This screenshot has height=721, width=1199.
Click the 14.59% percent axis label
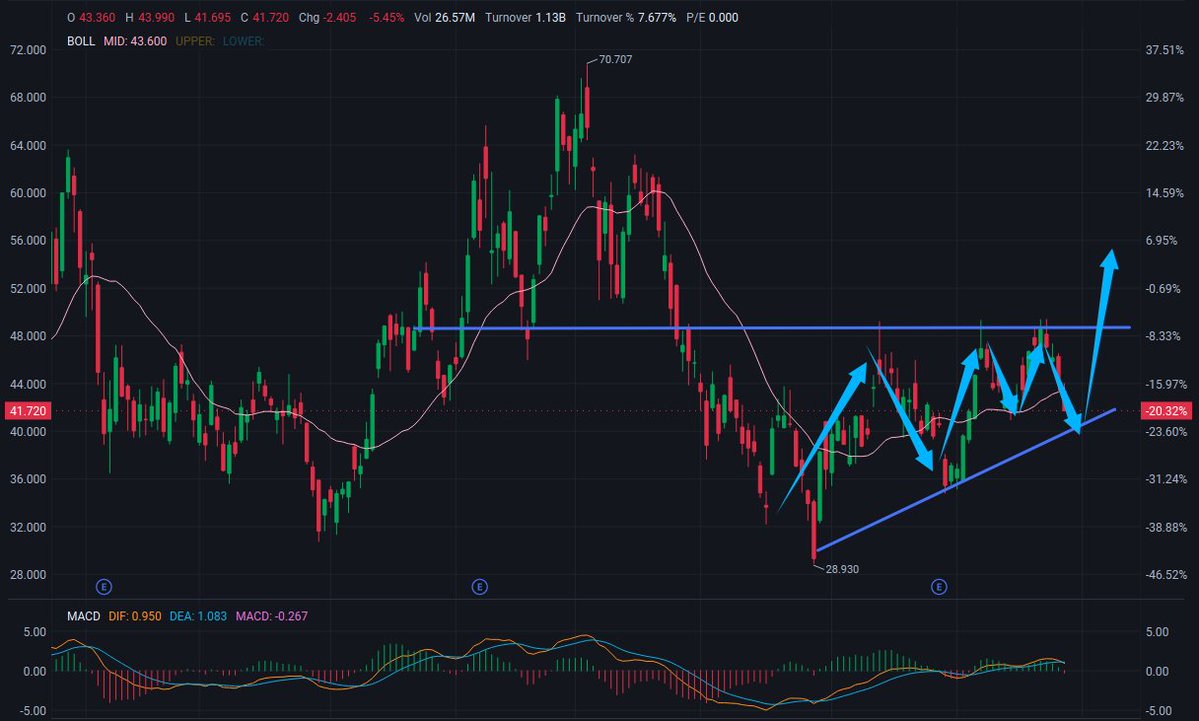tap(1165, 193)
